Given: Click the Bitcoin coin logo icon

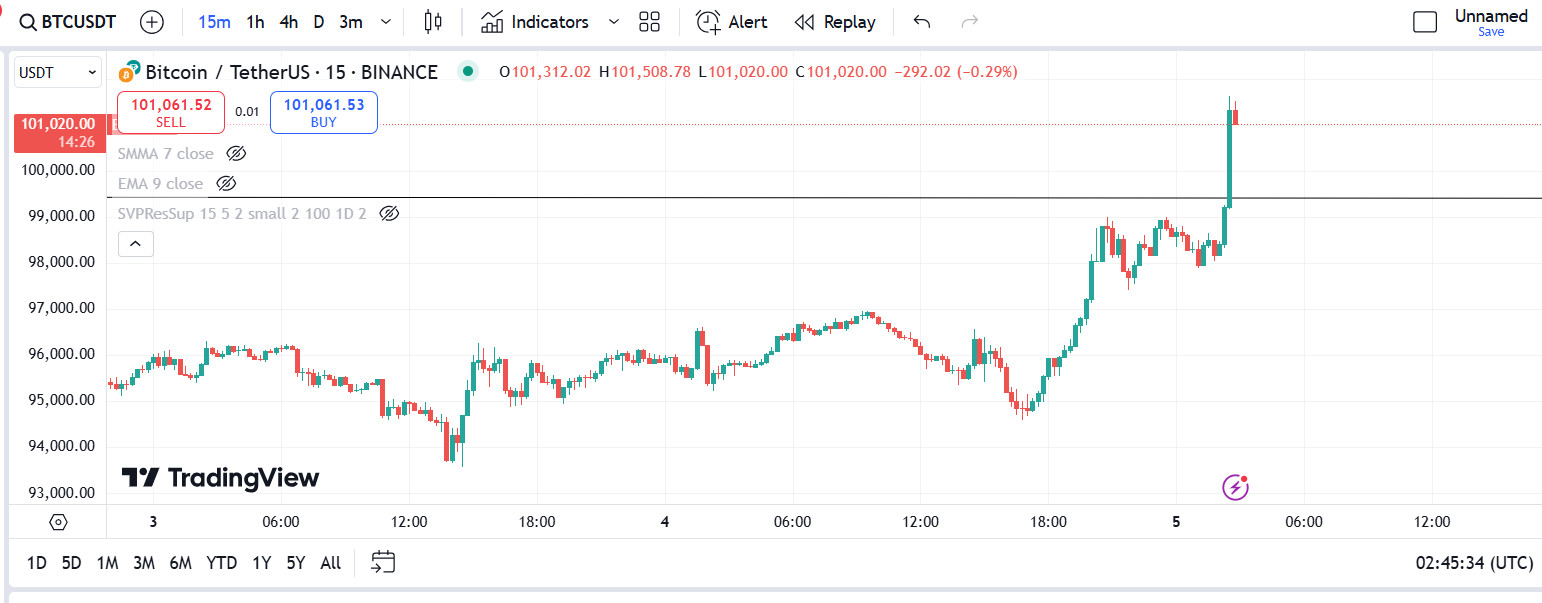Looking at the screenshot, I should (129, 73).
